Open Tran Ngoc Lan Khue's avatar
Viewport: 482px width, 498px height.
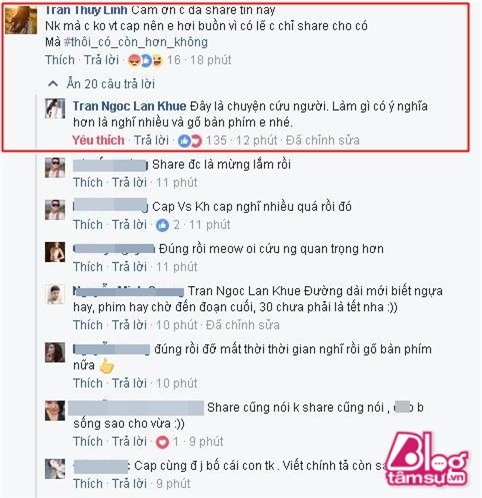click(55, 108)
